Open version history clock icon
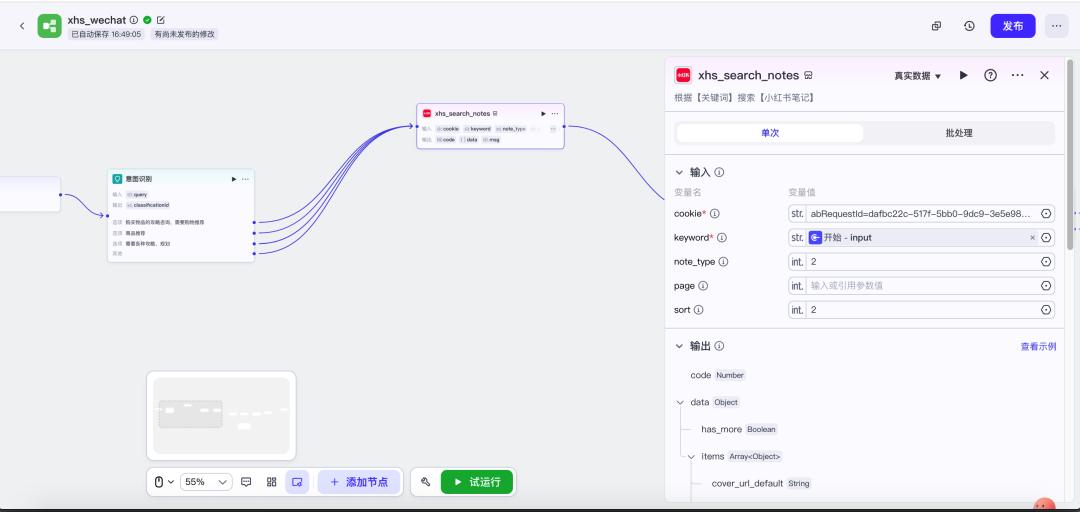This screenshot has height=512, width=1080. (969, 26)
